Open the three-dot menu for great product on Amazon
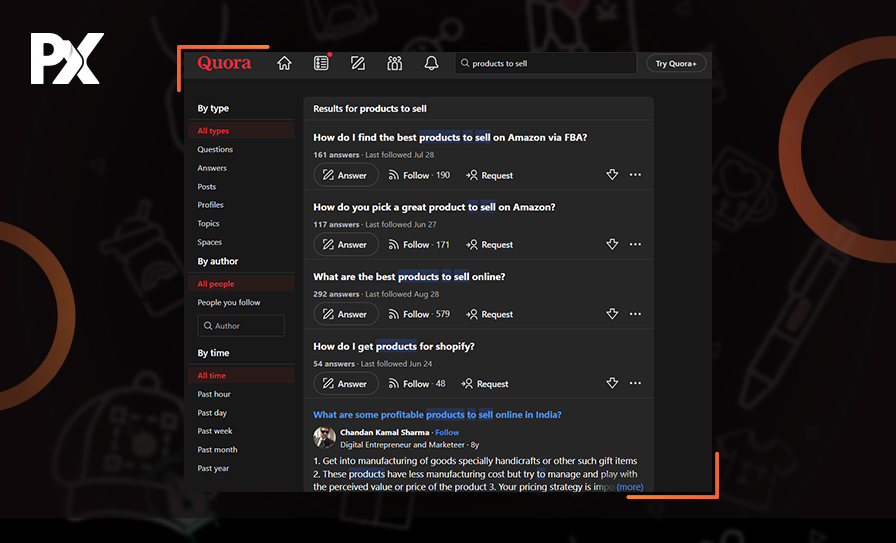The width and height of the screenshot is (896, 543). pyautogui.click(x=635, y=244)
